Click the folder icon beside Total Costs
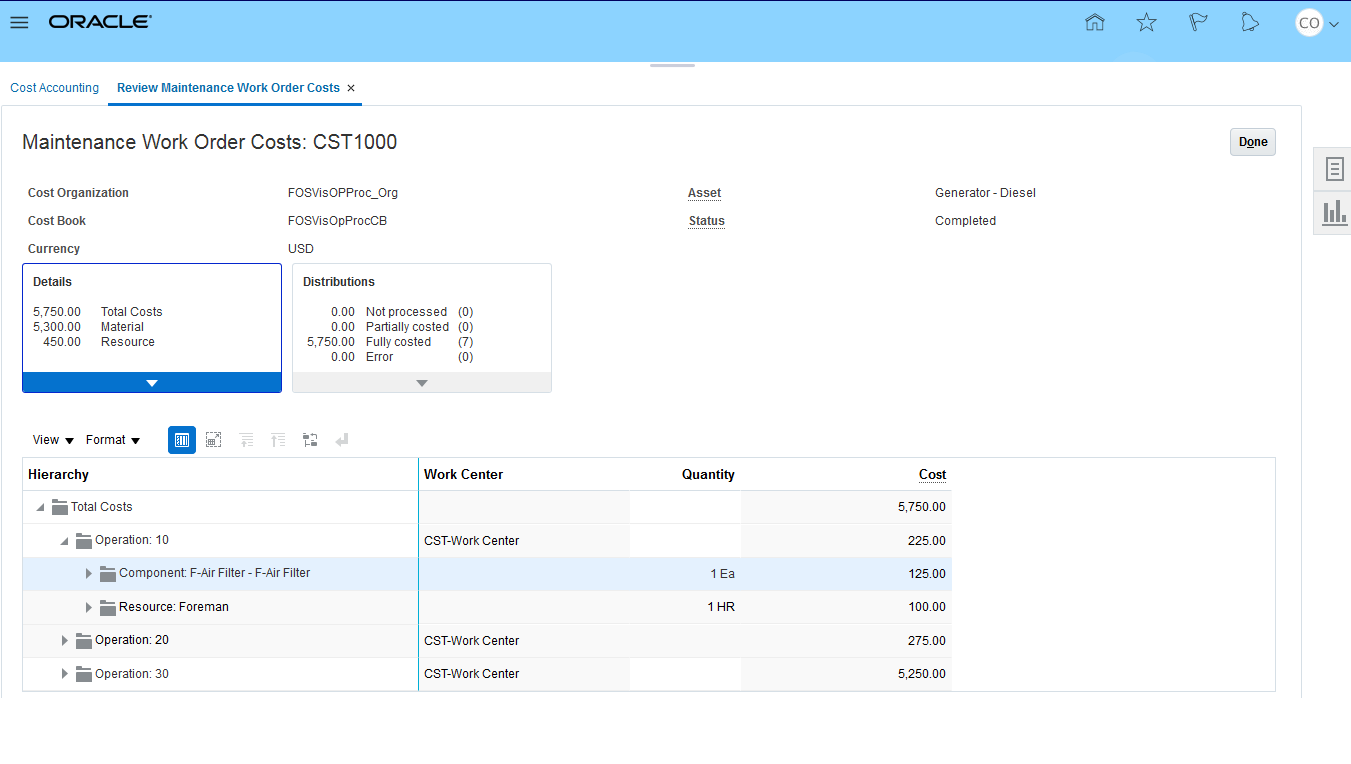This screenshot has width=1351, height=764. 60,507
